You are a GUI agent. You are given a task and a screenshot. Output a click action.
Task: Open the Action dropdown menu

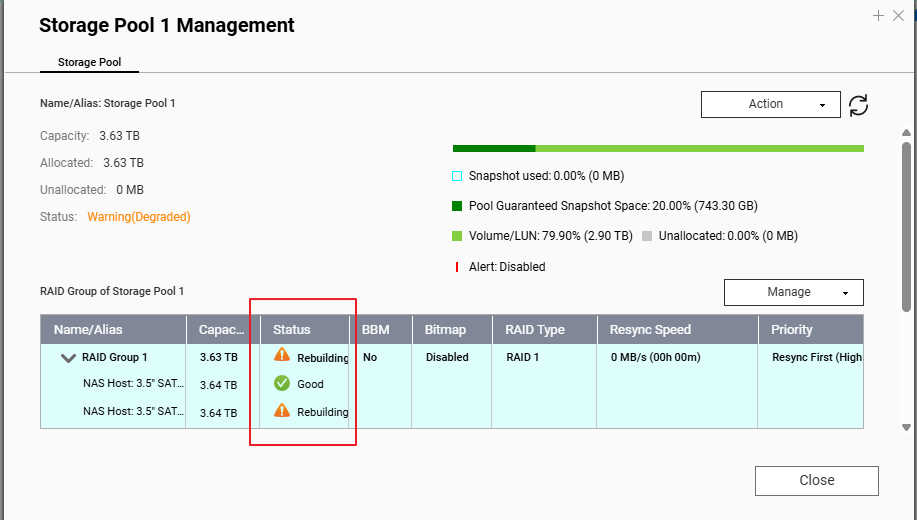(x=771, y=104)
